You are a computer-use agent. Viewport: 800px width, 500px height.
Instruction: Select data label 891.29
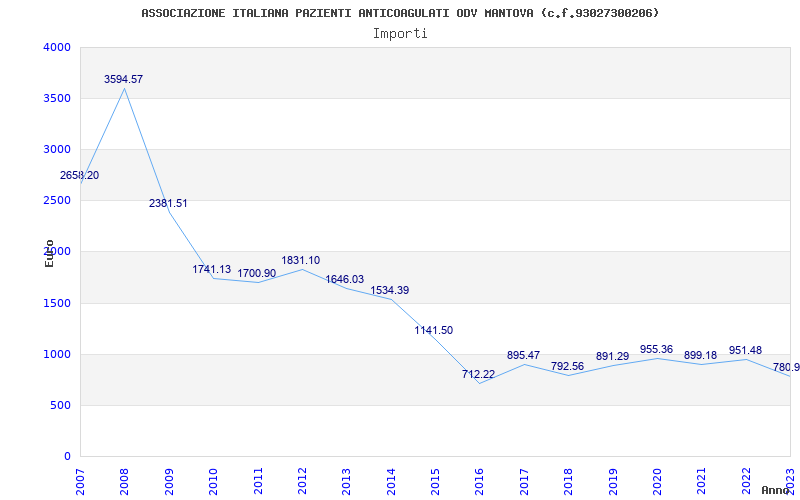612,356
